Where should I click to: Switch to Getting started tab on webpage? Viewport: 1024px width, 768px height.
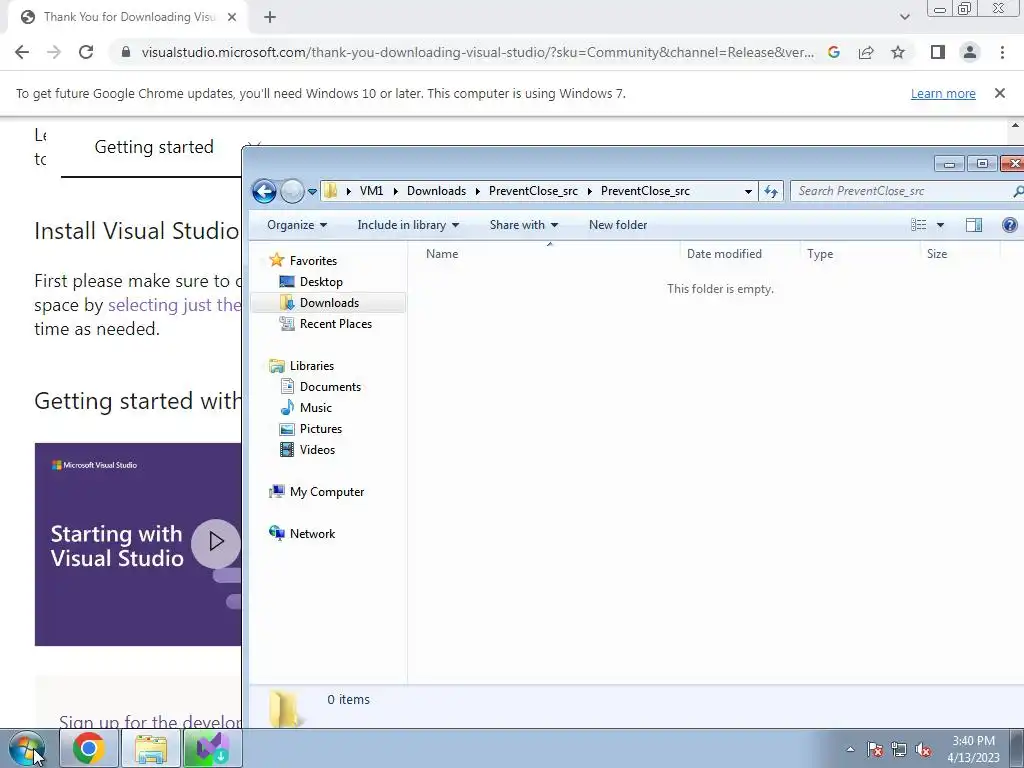tap(154, 147)
